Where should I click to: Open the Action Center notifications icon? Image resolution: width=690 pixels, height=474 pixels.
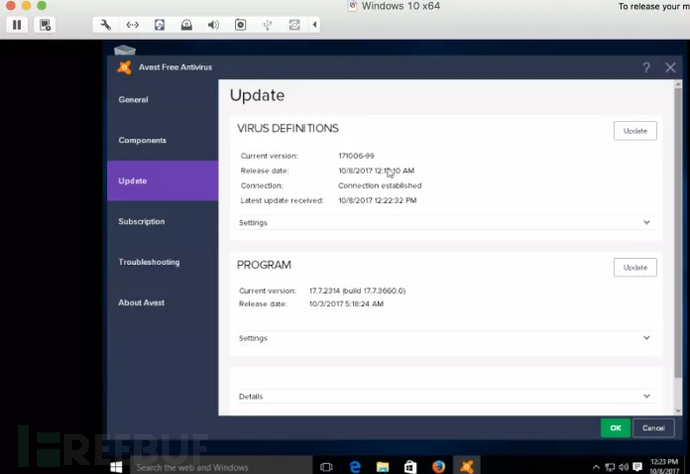[x=637, y=467]
